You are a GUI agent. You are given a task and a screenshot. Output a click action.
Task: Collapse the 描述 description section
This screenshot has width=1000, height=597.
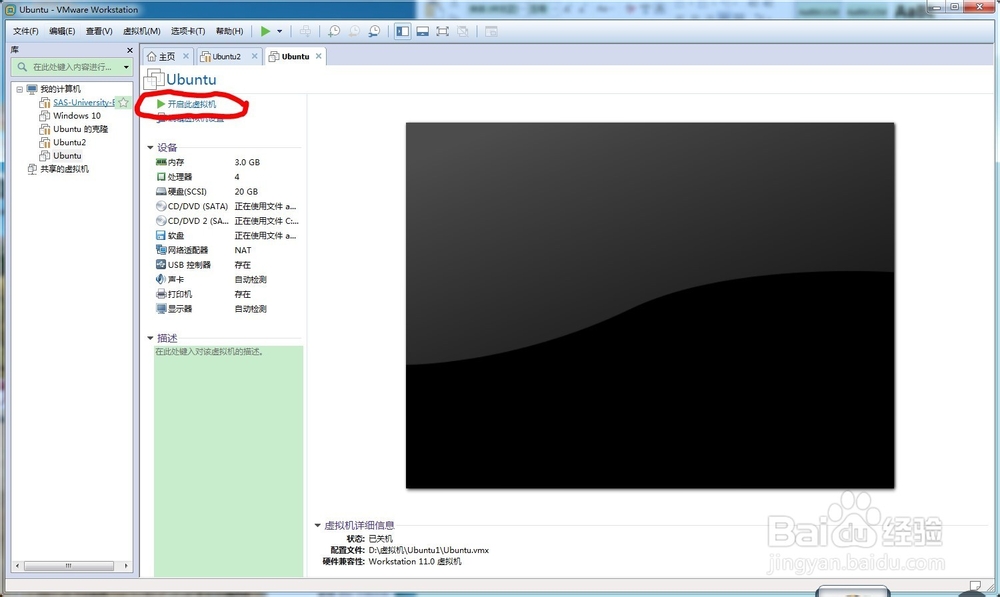[x=151, y=338]
